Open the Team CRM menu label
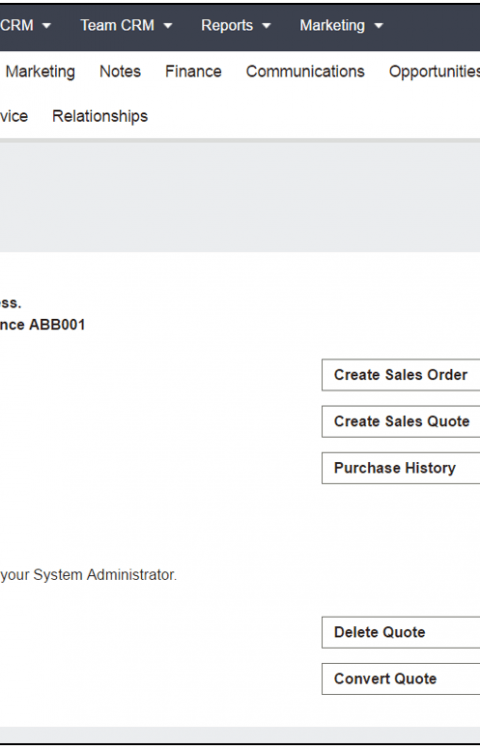Screen dimensions: 480x750 coord(117,25)
